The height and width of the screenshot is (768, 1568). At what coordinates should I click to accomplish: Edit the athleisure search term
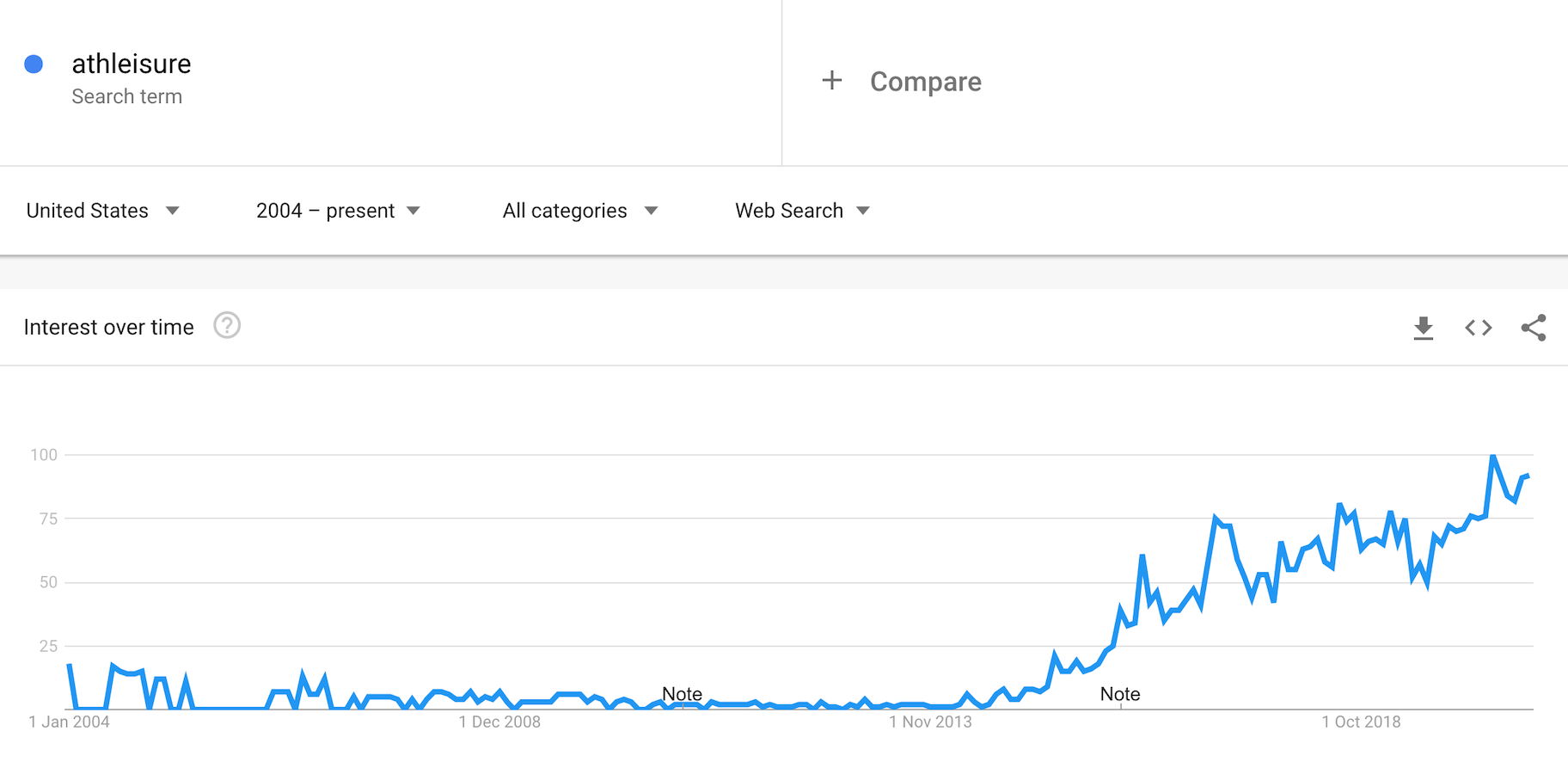[132, 64]
